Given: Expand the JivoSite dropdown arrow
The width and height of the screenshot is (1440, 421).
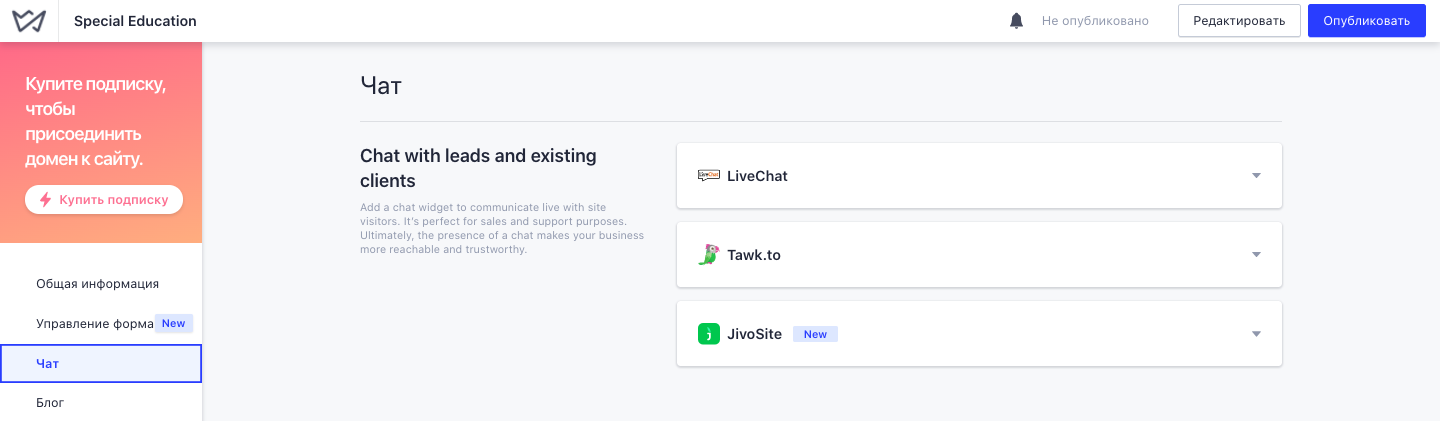Looking at the screenshot, I should [1257, 334].
